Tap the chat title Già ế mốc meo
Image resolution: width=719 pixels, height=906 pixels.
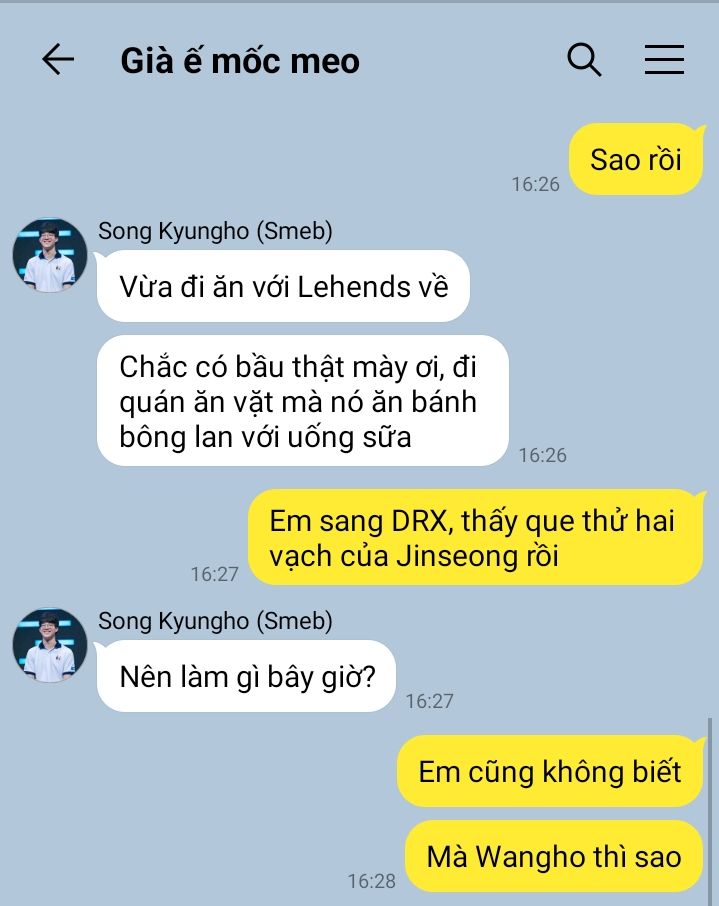tap(240, 61)
